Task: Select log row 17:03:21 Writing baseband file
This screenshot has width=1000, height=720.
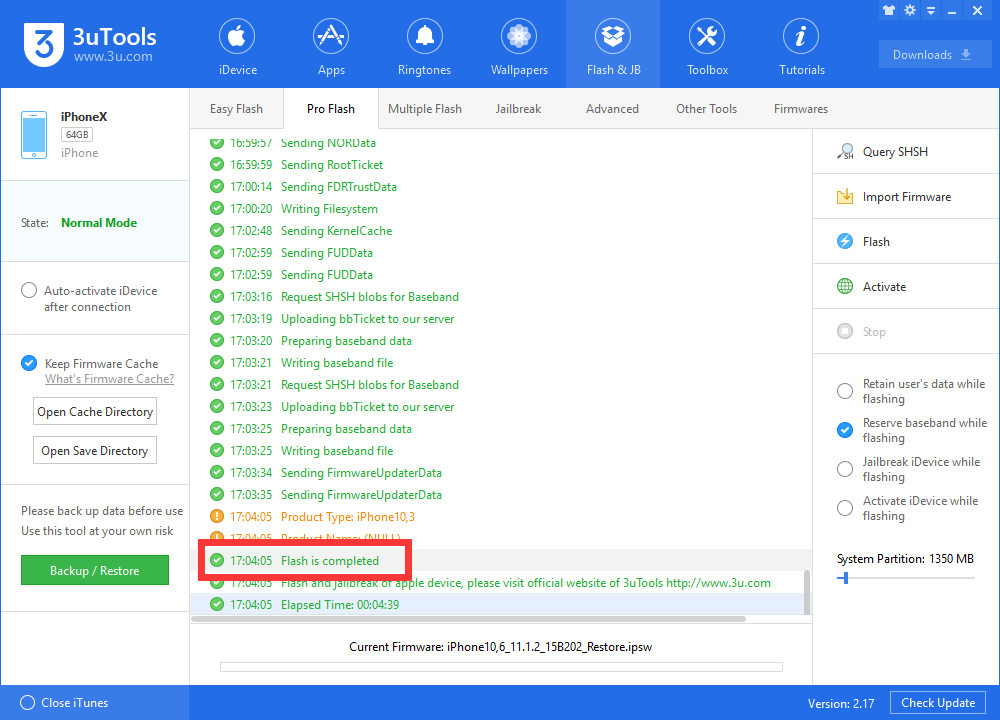Action: (x=501, y=362)
